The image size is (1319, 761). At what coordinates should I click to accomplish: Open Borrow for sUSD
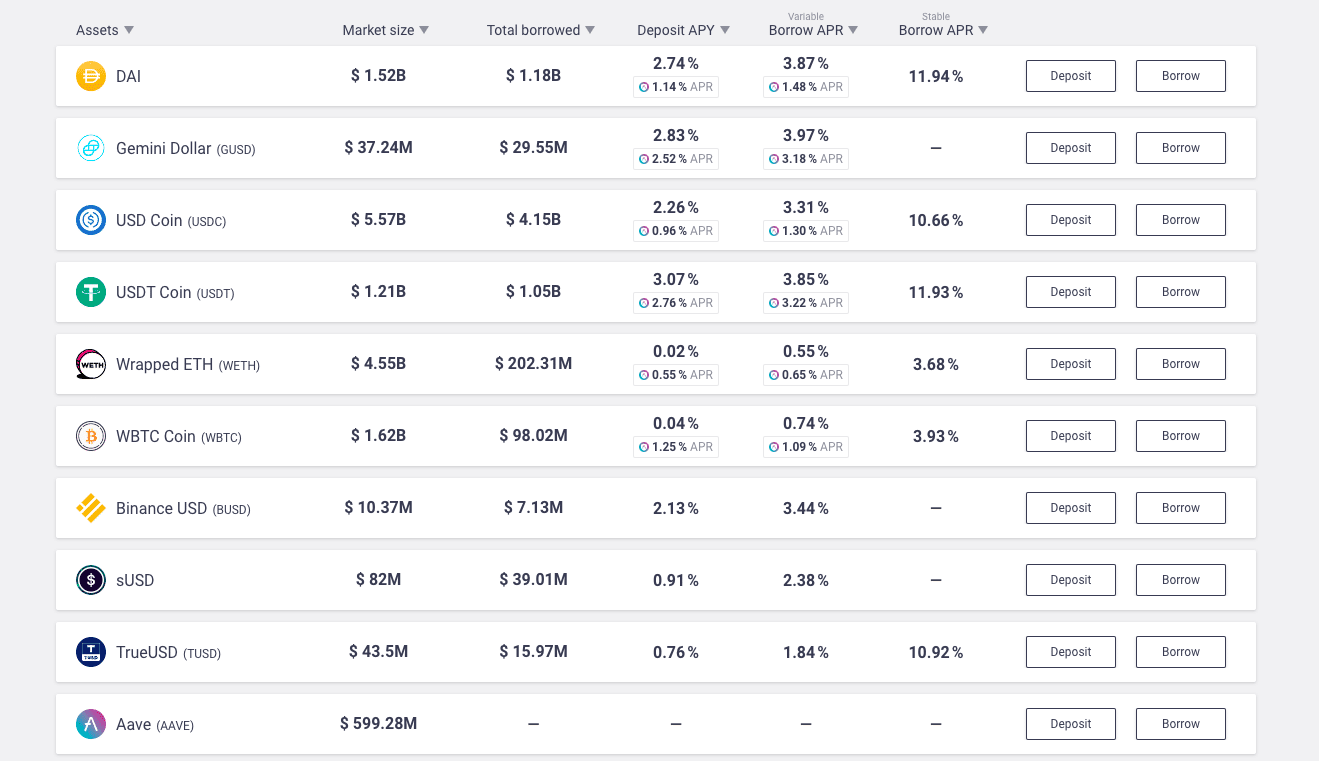(1181, 580)
